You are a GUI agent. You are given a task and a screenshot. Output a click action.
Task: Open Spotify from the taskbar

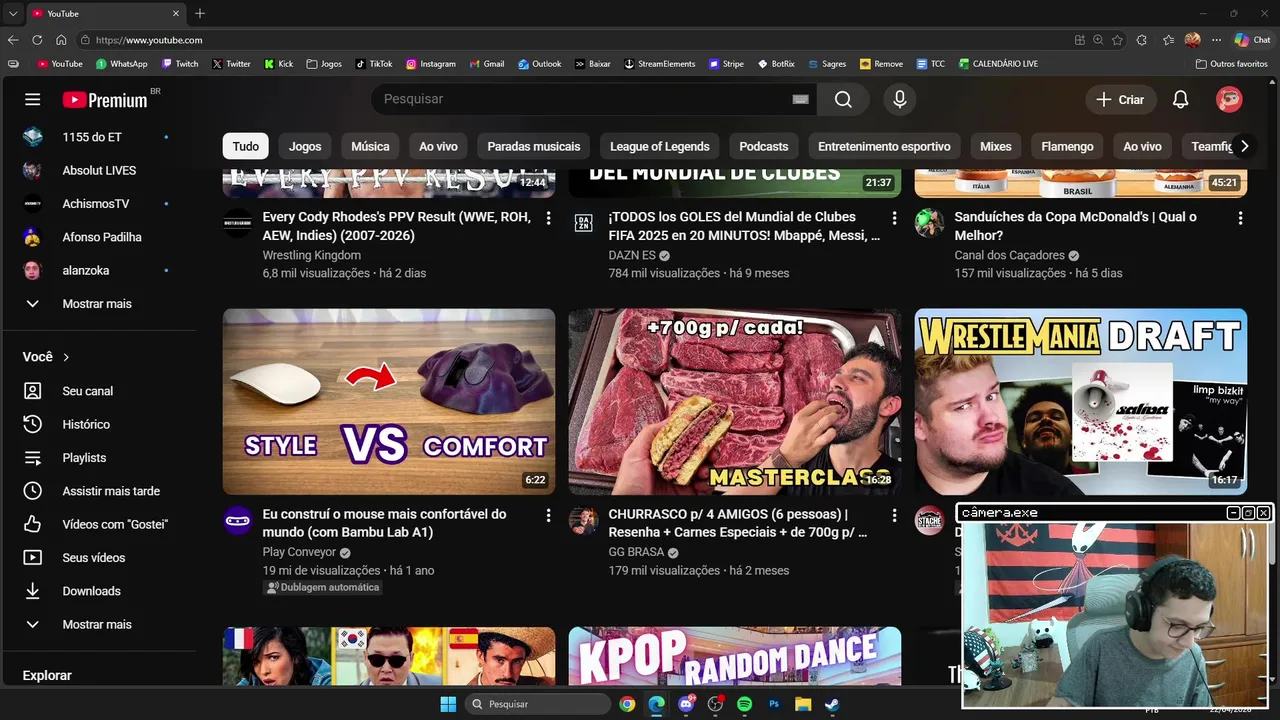[x=744, y=704]
